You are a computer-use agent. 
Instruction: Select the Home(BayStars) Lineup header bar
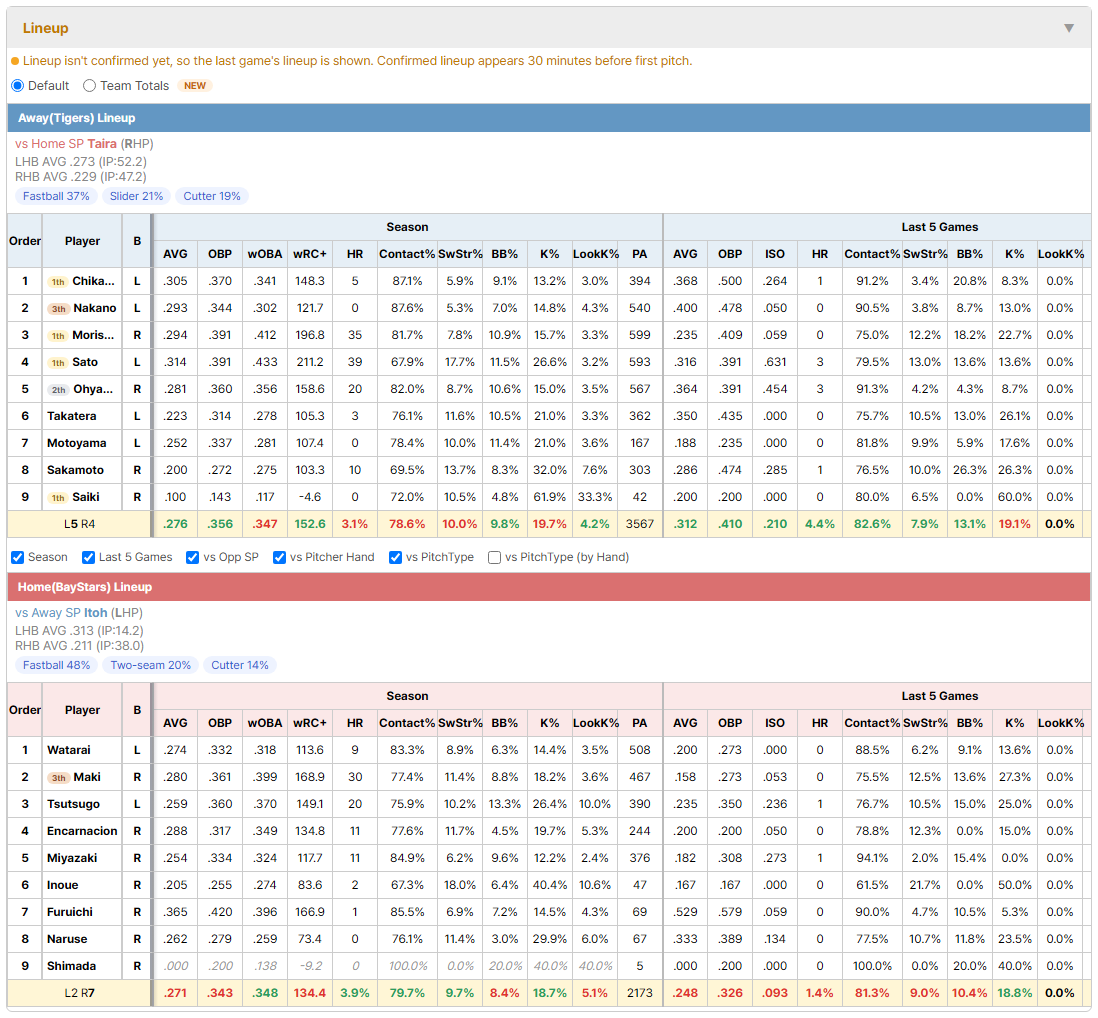(549, 587)
